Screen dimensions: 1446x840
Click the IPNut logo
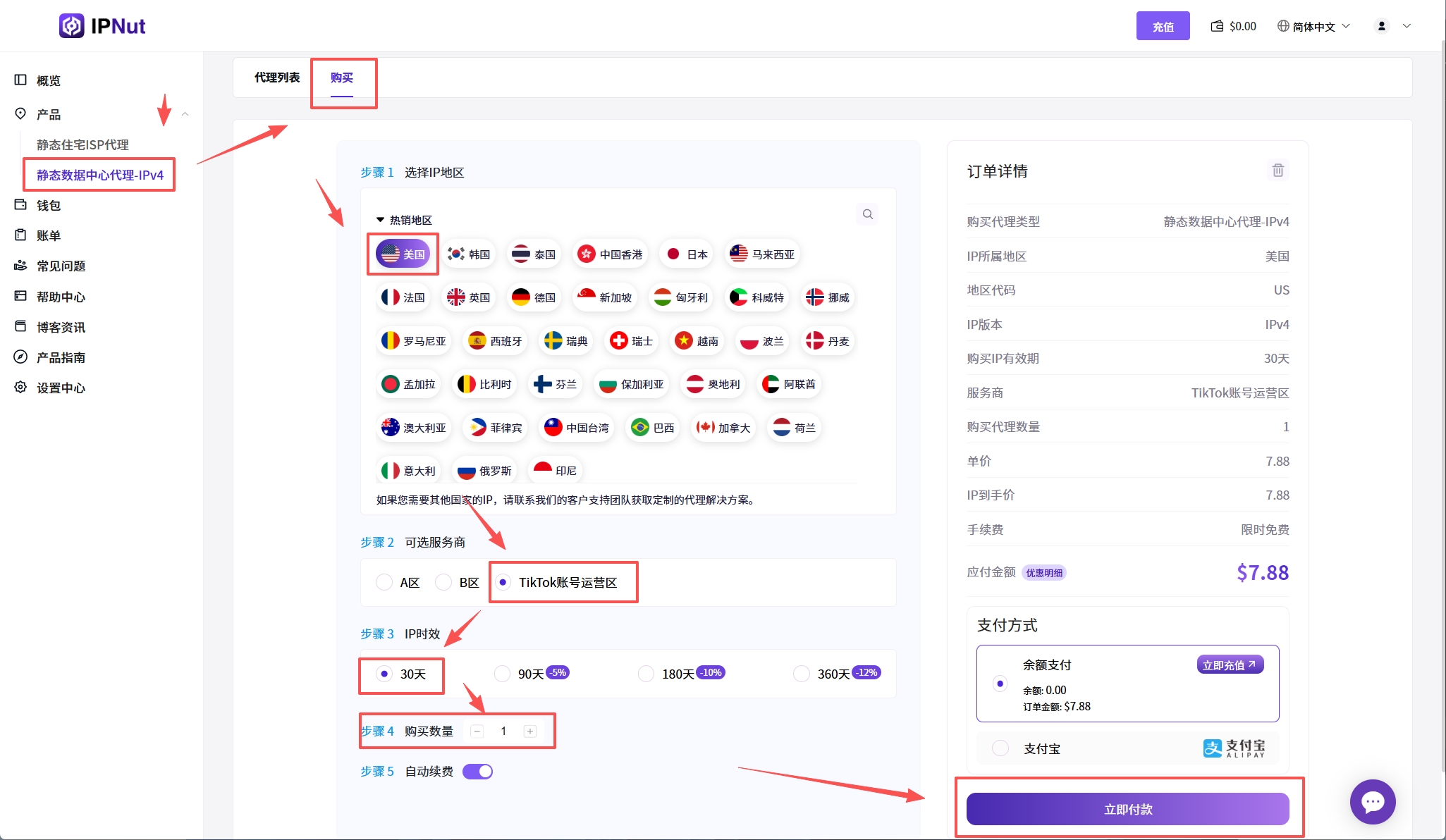coord(102,26)
